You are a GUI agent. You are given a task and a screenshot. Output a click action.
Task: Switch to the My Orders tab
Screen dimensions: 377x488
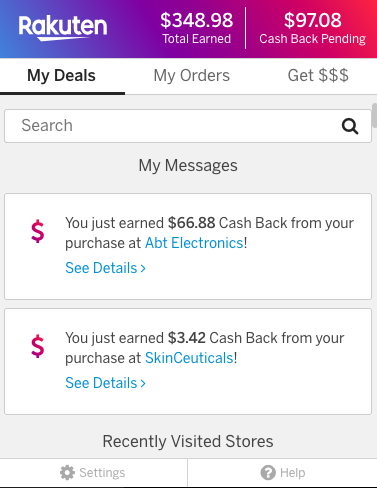coord(192,76)
